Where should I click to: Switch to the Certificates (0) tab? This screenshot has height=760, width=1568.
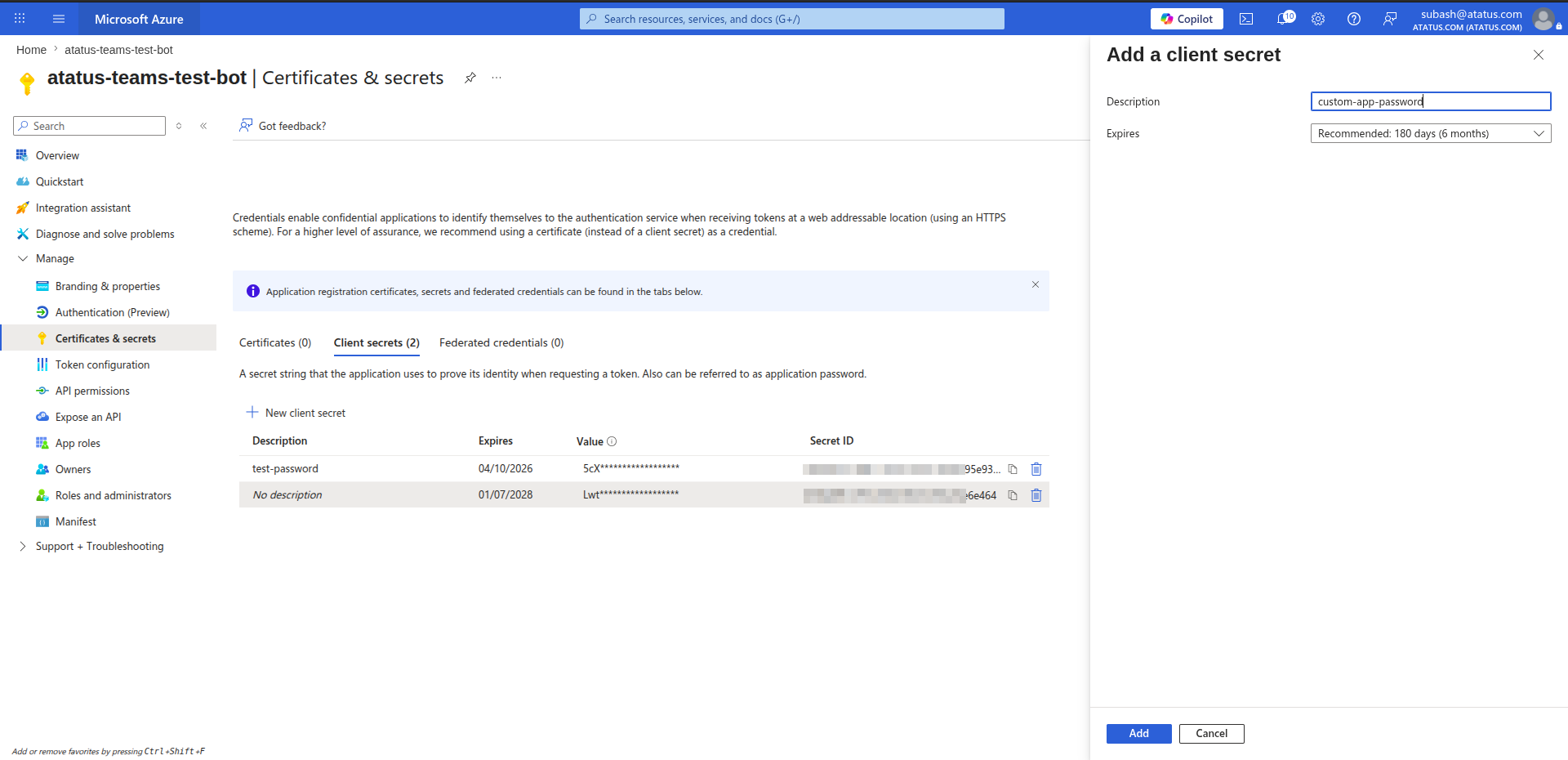coord(275,342)
